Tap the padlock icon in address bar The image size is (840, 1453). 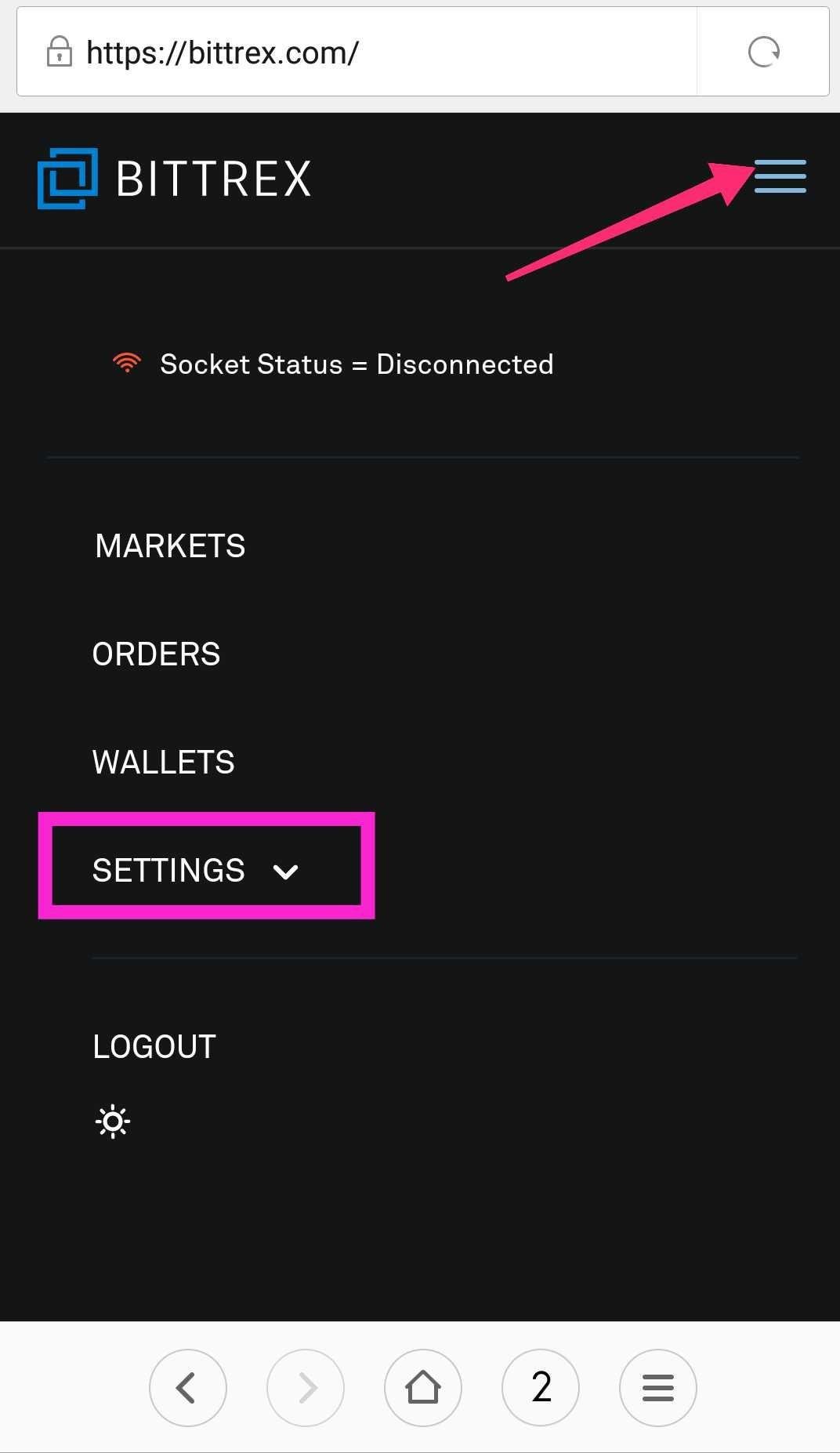[59, 53]
